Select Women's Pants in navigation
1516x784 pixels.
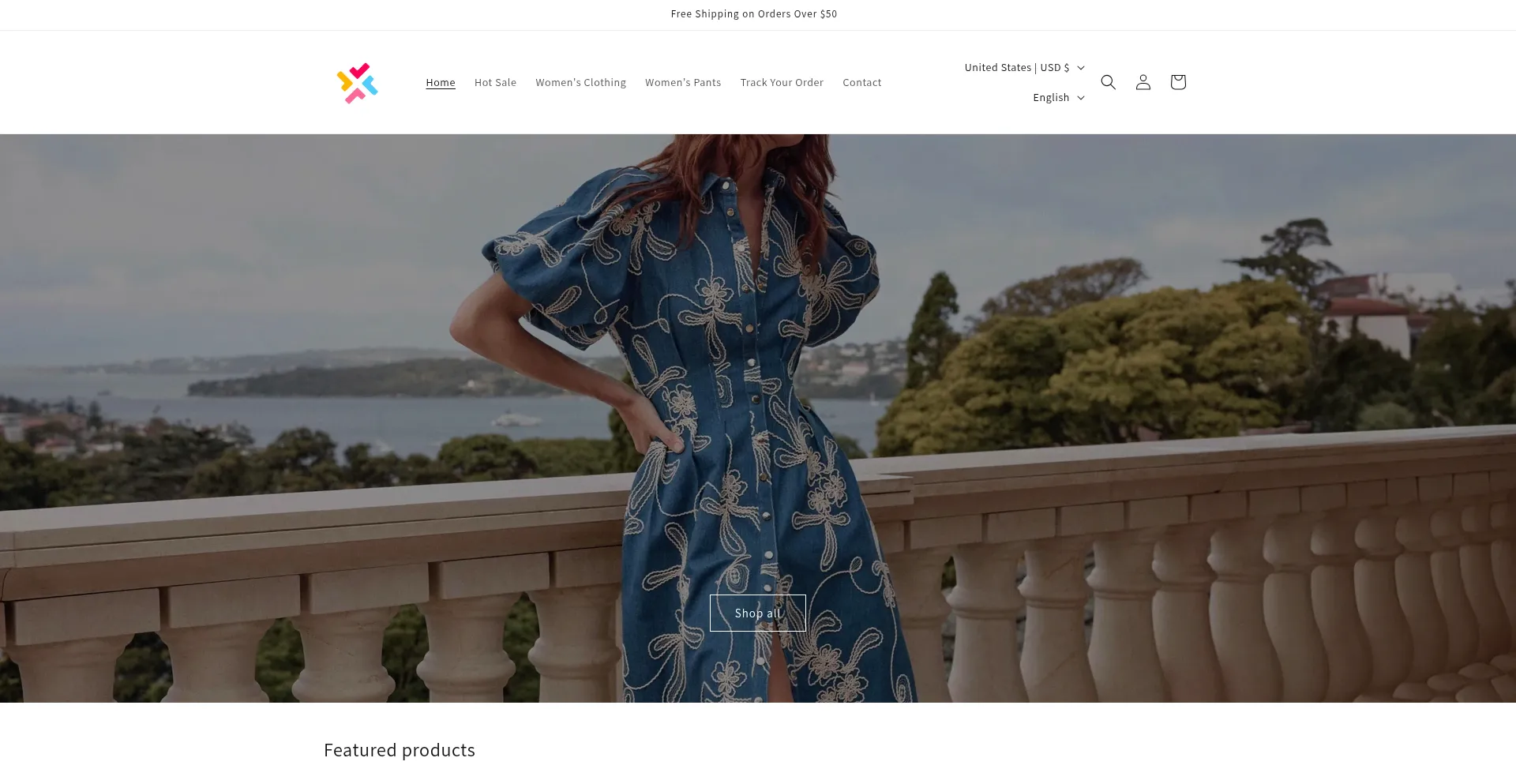(683, 83)
